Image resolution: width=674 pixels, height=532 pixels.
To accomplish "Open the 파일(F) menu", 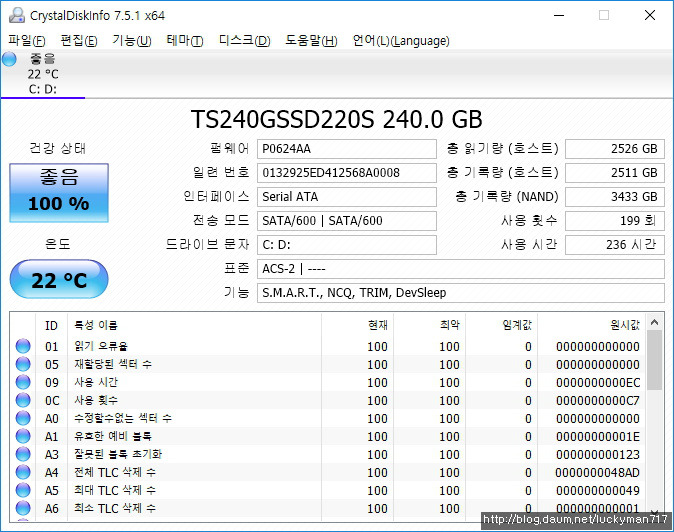I will point(27,41).
